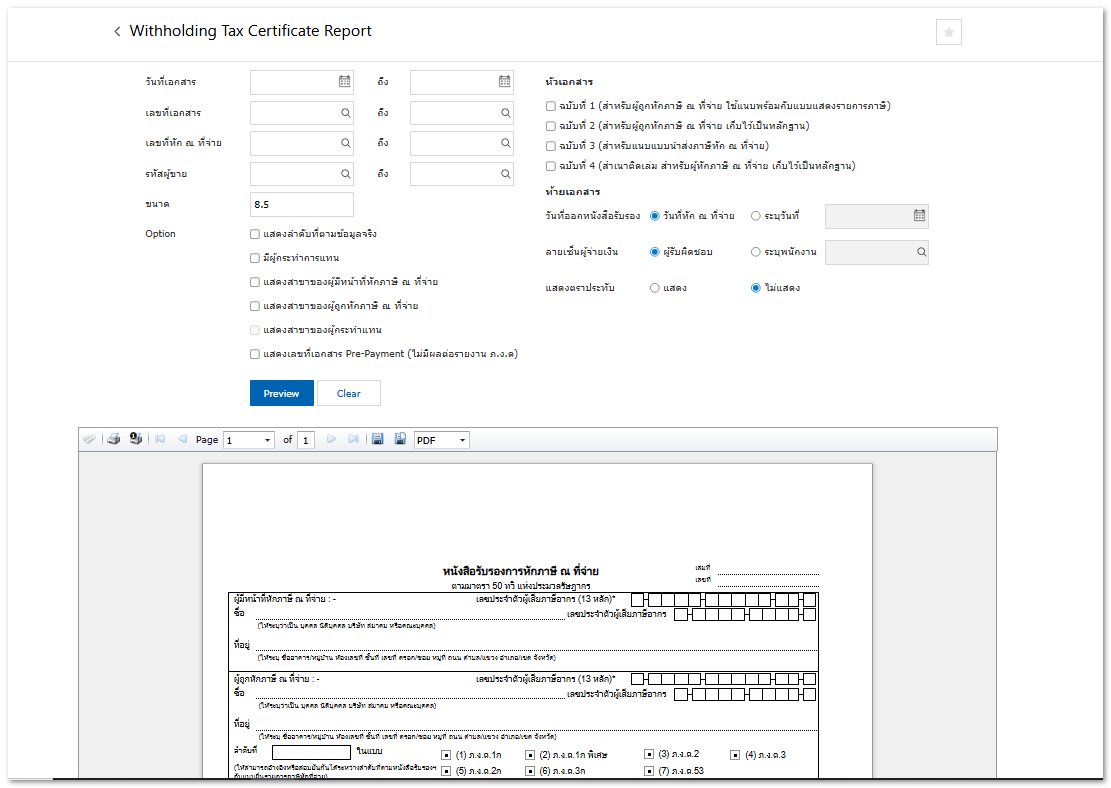Click the back arrow beside the report title
1111x788 pixels.
(x=117, y=32)
